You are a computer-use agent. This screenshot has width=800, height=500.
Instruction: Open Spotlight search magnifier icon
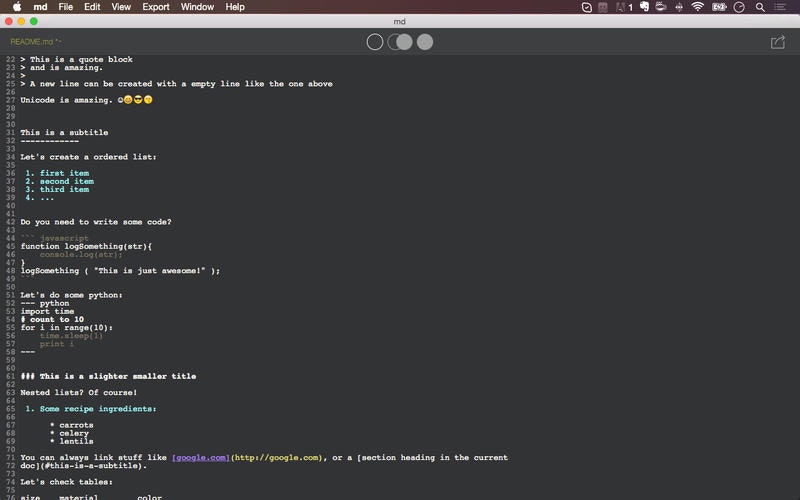tap(760, 7)
